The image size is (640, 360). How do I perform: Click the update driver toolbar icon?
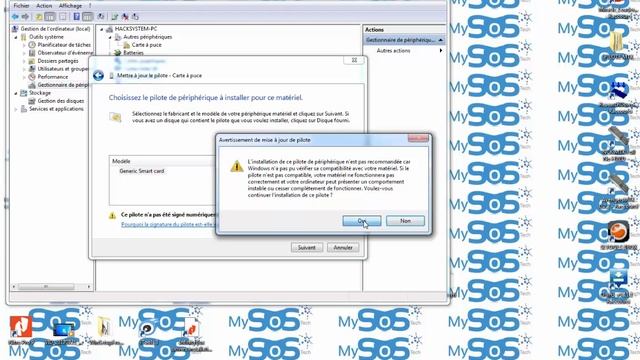tap(115, 17)
